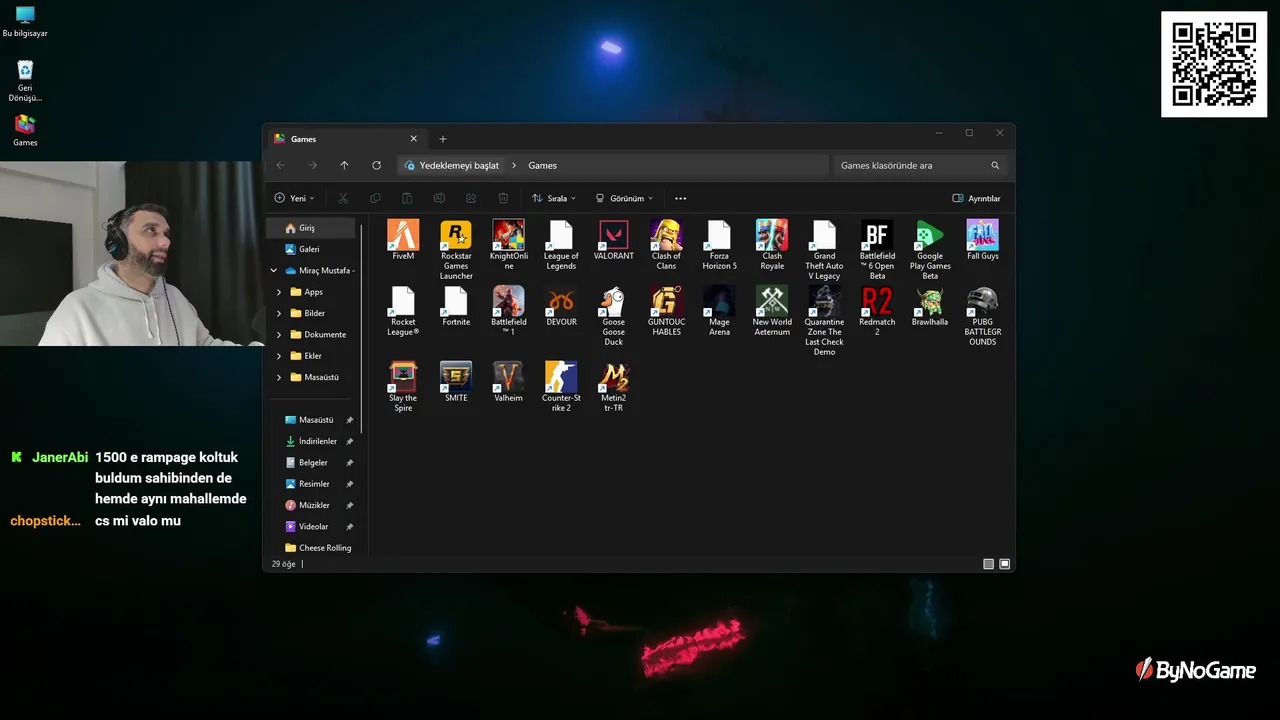Select the Fall Guys icon

point(982,240)
